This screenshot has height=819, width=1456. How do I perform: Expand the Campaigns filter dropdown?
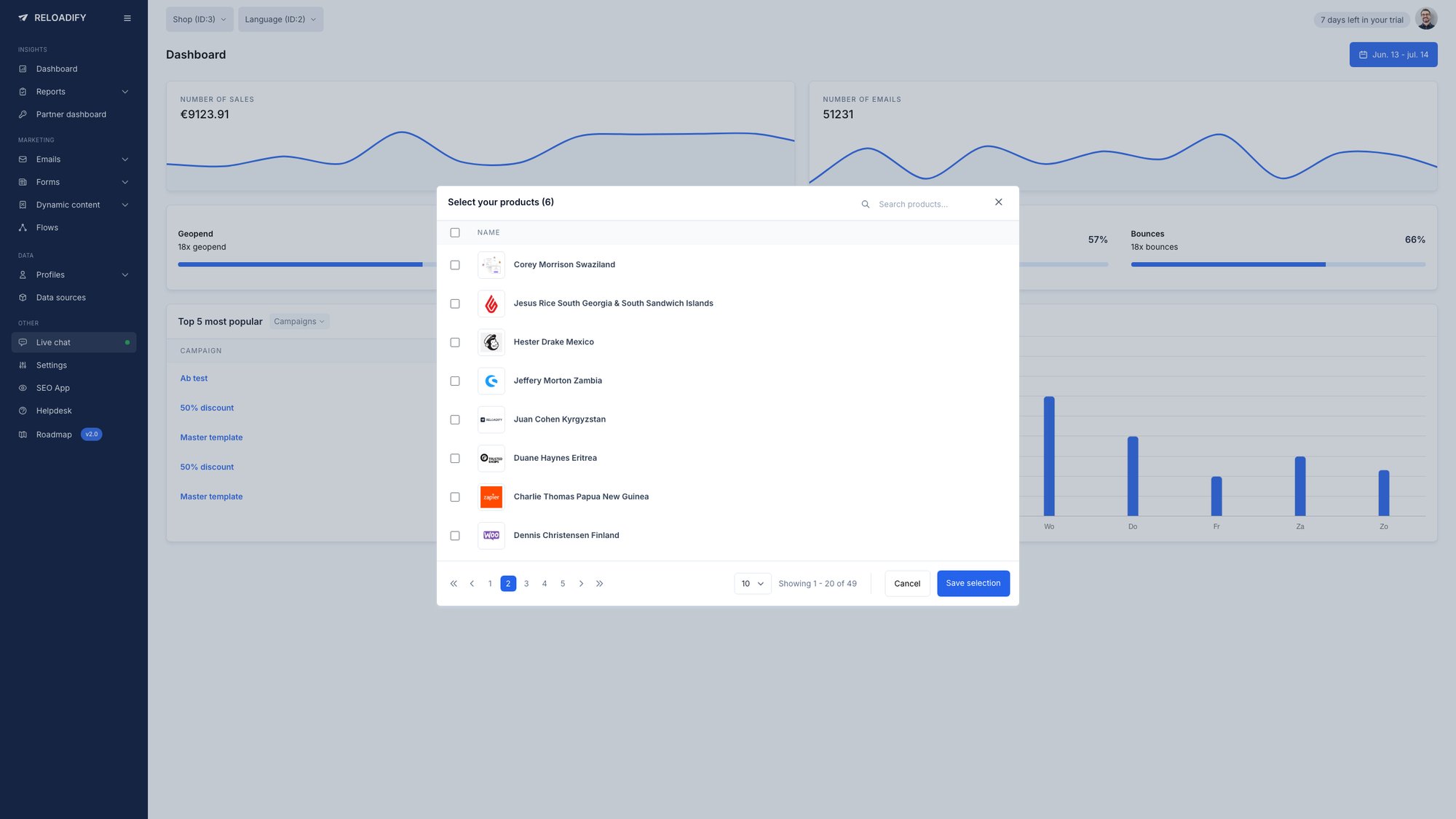(x=298, y=321)
